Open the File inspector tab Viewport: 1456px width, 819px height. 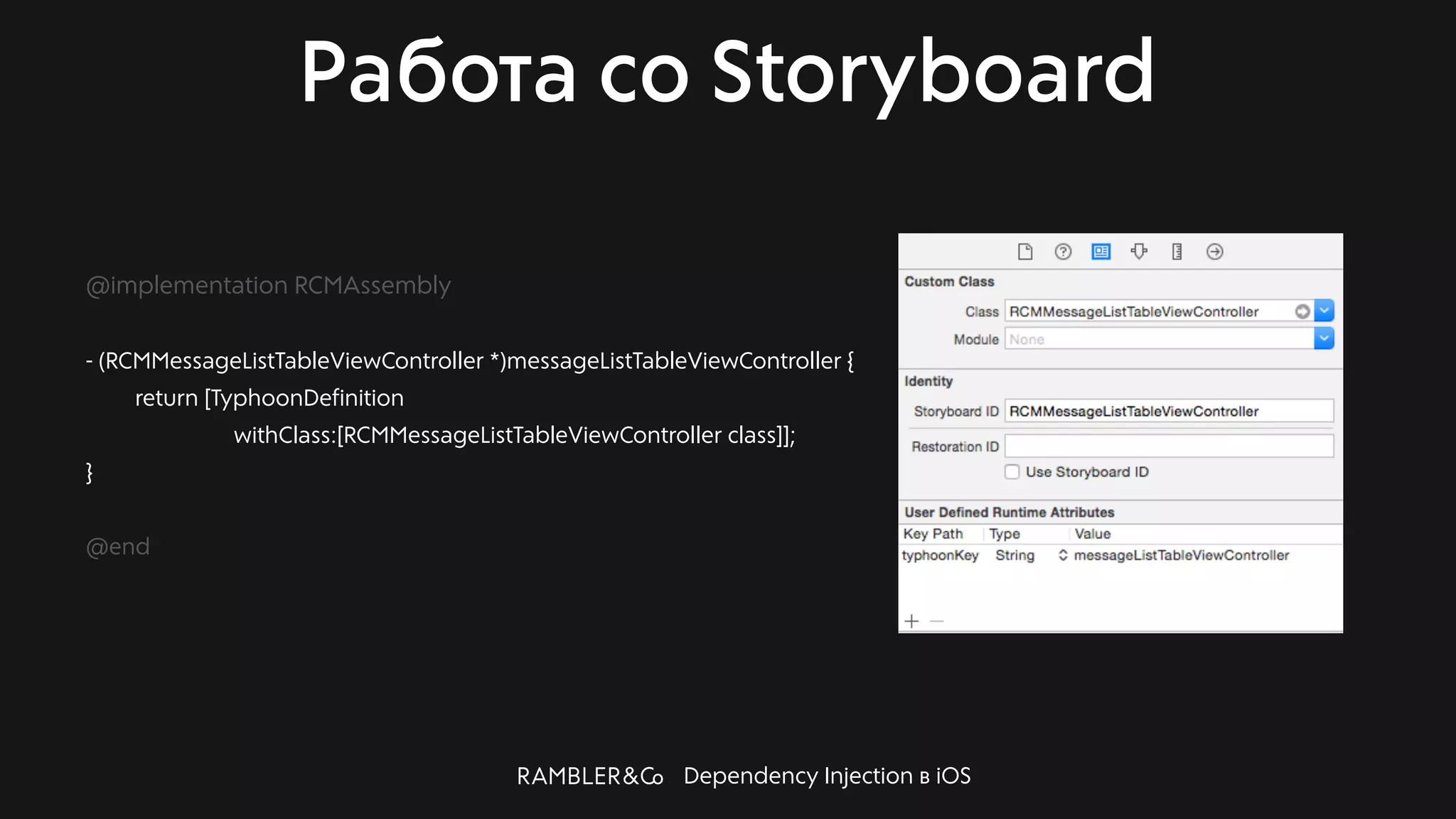click(x=1024, y=252)
